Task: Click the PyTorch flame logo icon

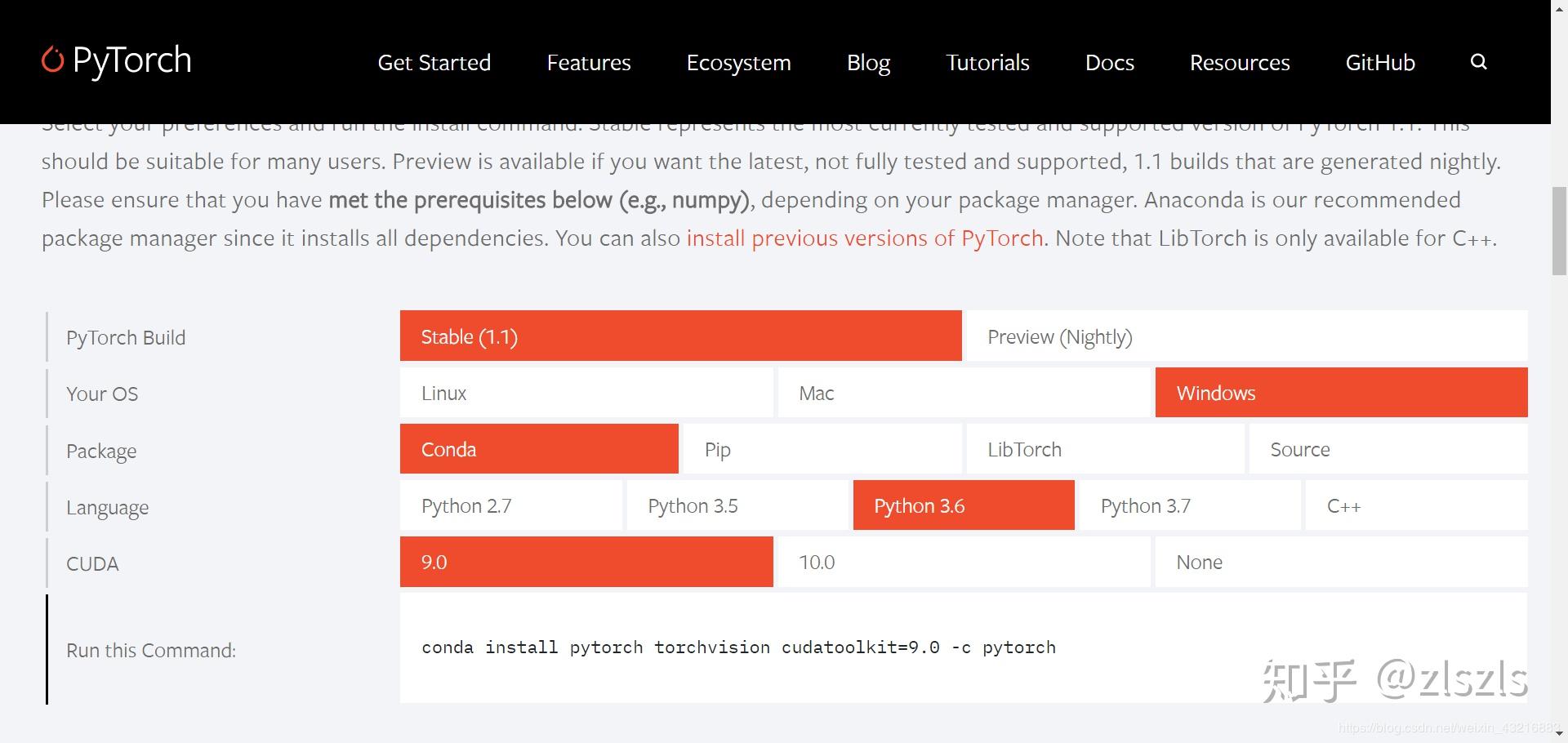Action: 52,60
